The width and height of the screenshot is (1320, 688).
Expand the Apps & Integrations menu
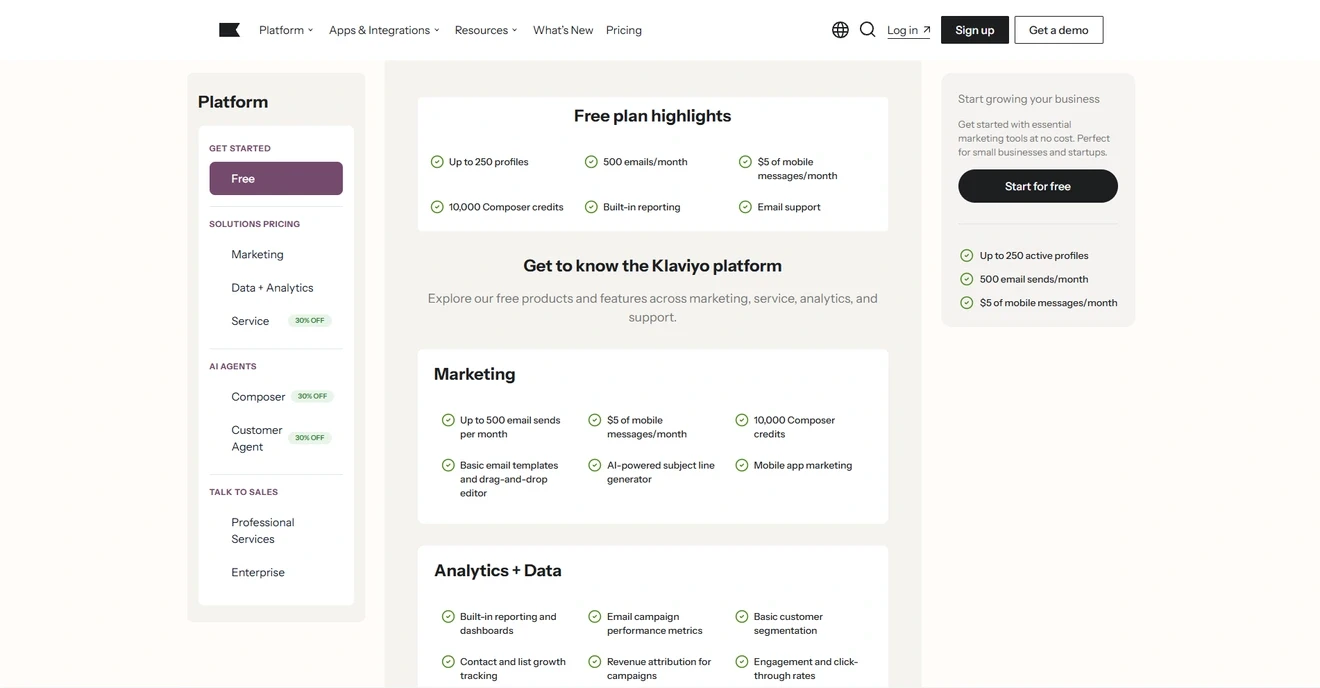tap(384, 30)
